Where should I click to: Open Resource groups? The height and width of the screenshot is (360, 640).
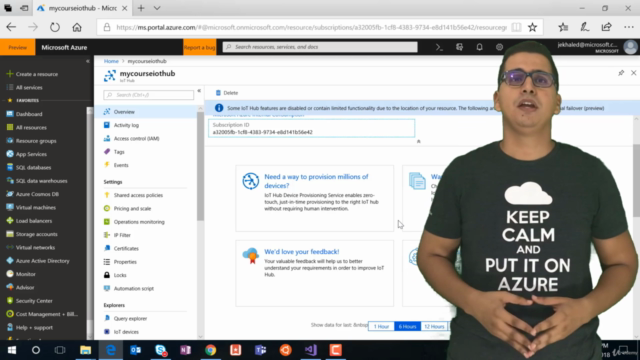pyautogui.click(x=31, y=141)
